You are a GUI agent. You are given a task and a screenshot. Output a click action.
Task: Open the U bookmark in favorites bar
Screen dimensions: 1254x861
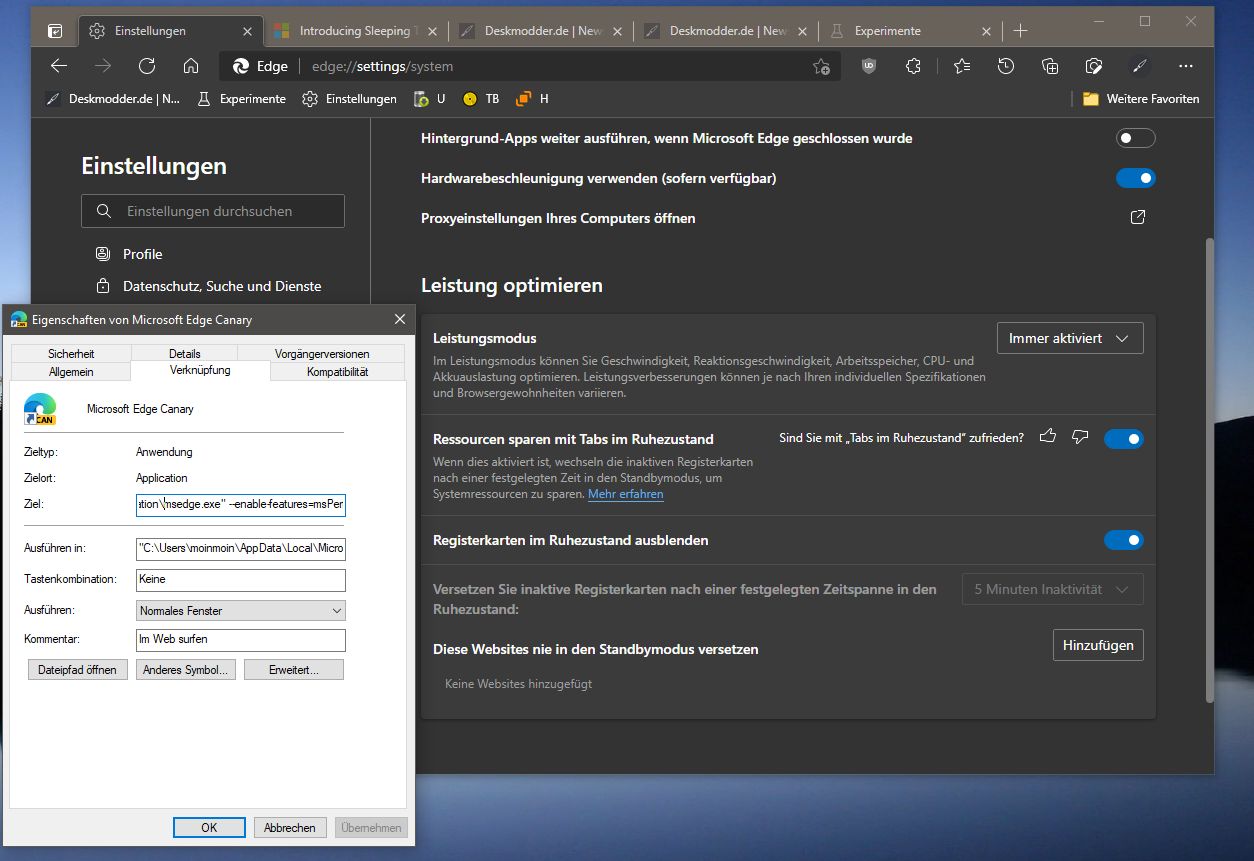click(430, 99)
